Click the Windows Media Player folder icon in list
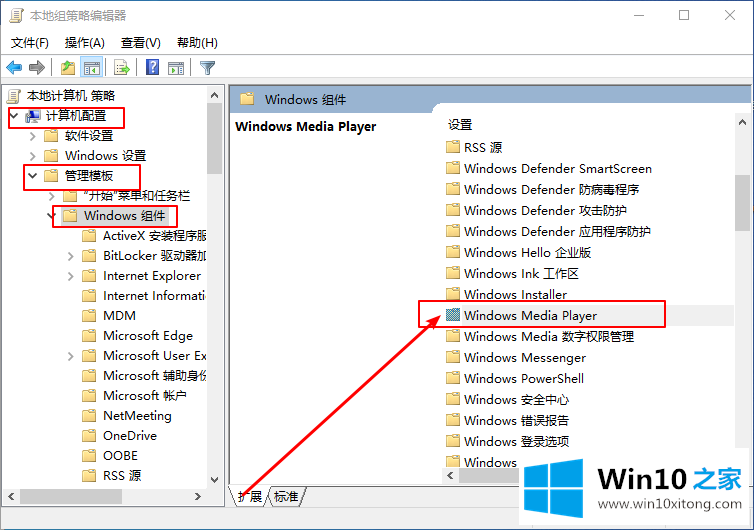The height and width of the screenshot is (530, 754). [x=452, y=315]
